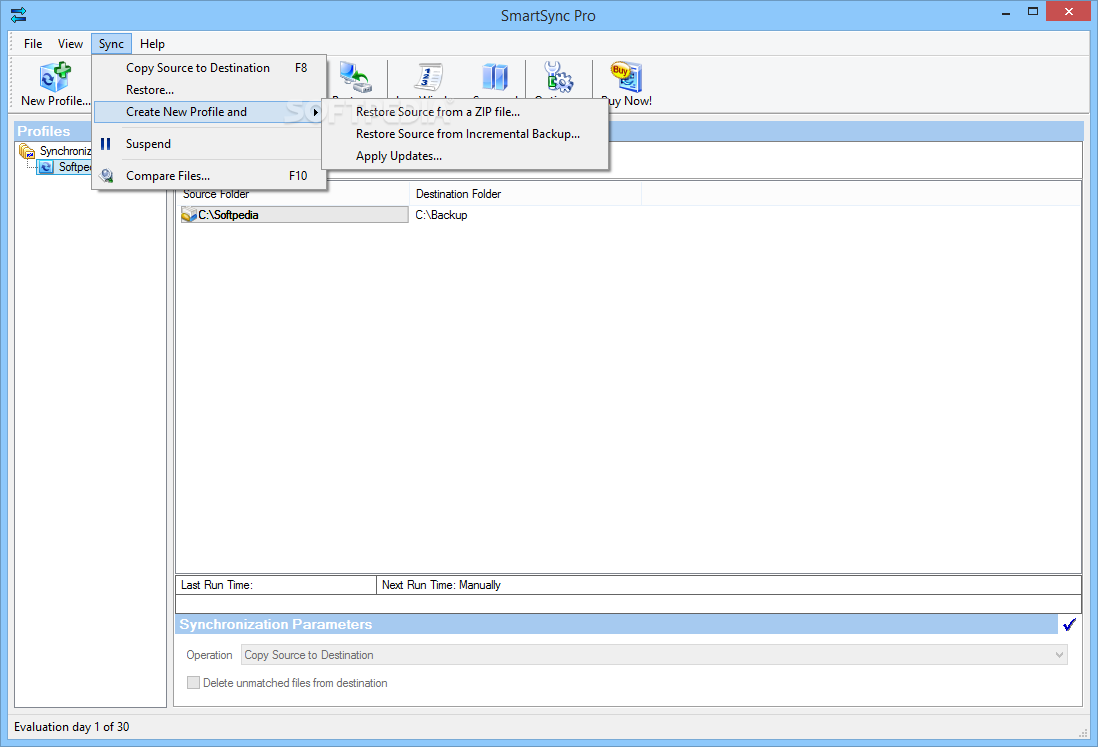The width and height of the screenshot is (1098, 747).
Task: Click the Restore toolbar icon with green arrow
Action: pyautogui.click(x=356, y=77)
